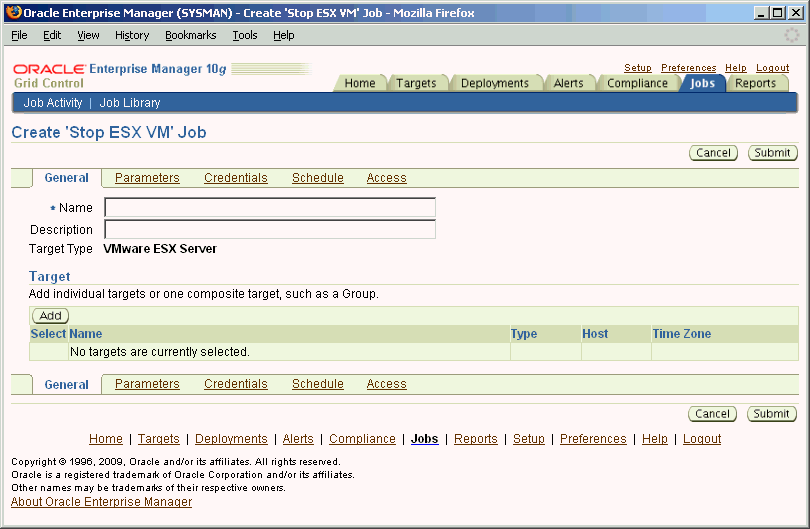This screenshot has height=529, width=810.
Task: Open the Job Library subtab
Action: coord(130,103)
